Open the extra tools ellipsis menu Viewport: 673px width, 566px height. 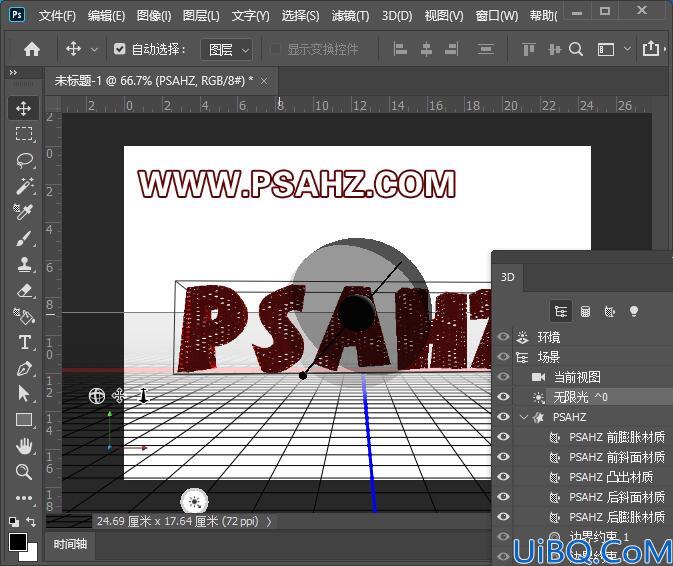[24, 498]
